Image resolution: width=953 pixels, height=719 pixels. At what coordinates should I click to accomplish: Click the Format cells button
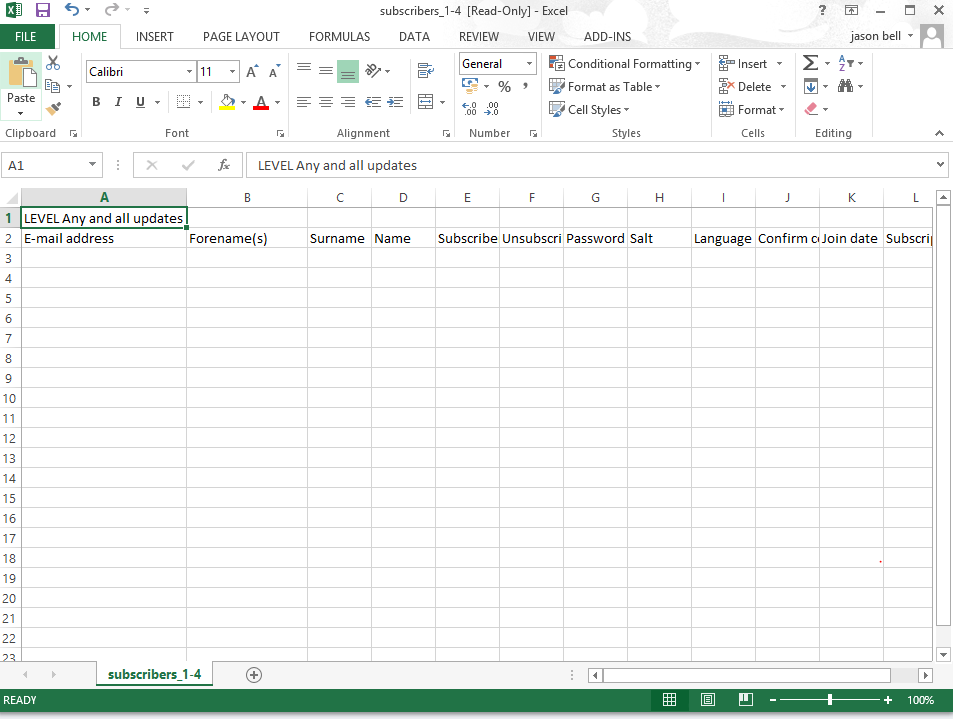click(752, 109)
